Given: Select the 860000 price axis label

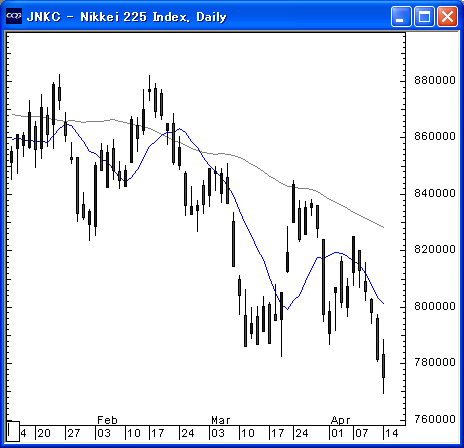Looking at the screenshot, I should (435, 136).
